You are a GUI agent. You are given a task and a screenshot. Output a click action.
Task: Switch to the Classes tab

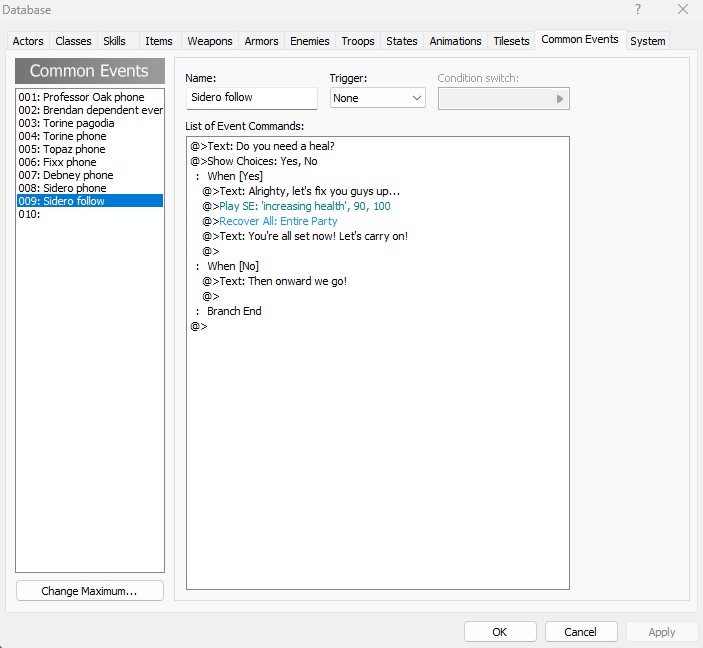tap(73, 41)
